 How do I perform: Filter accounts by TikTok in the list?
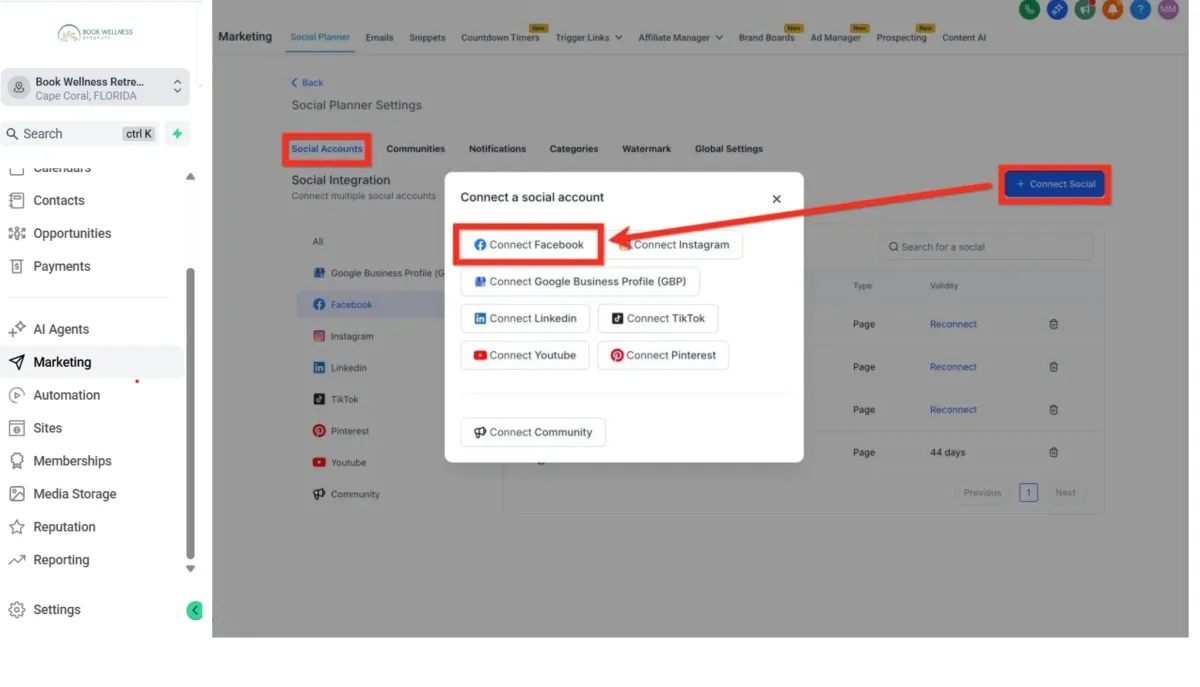pos(335,400)
